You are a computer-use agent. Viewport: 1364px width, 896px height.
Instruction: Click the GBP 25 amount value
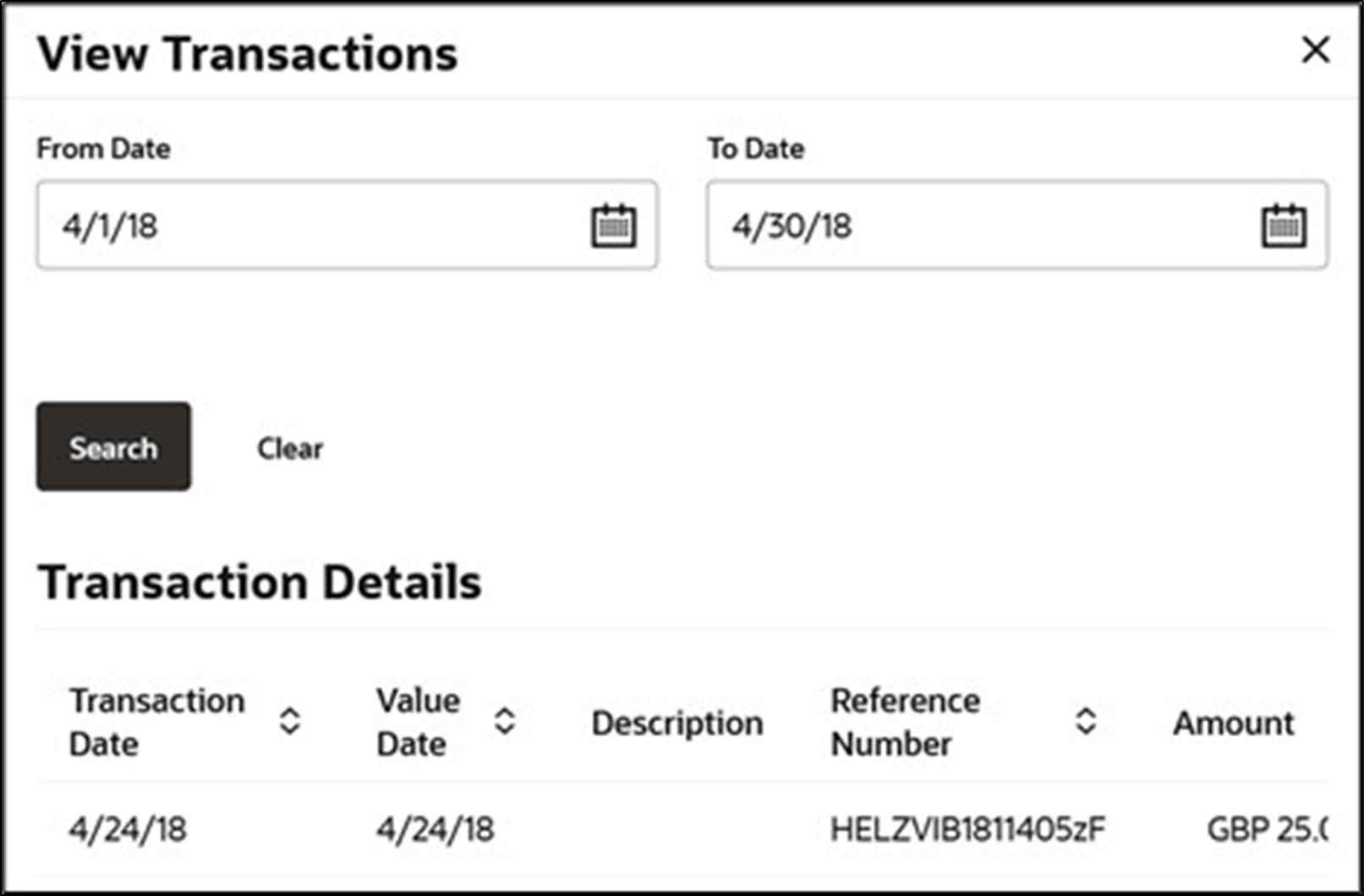[1265, 830]
